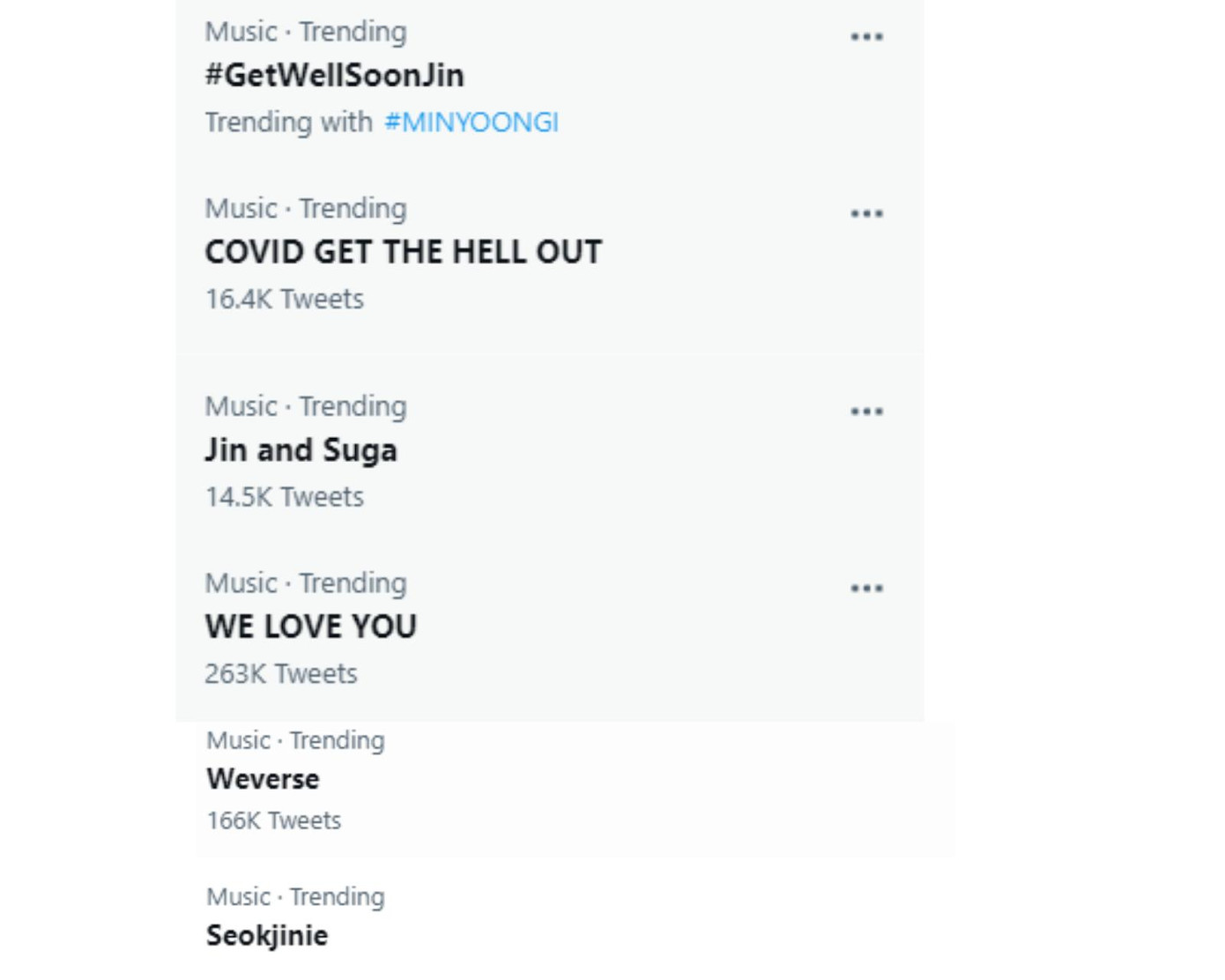Click the Trending with text near #GetWellSoonJin
The height and width of the screenshot is (980, 1225).
[x=286, y=122]
